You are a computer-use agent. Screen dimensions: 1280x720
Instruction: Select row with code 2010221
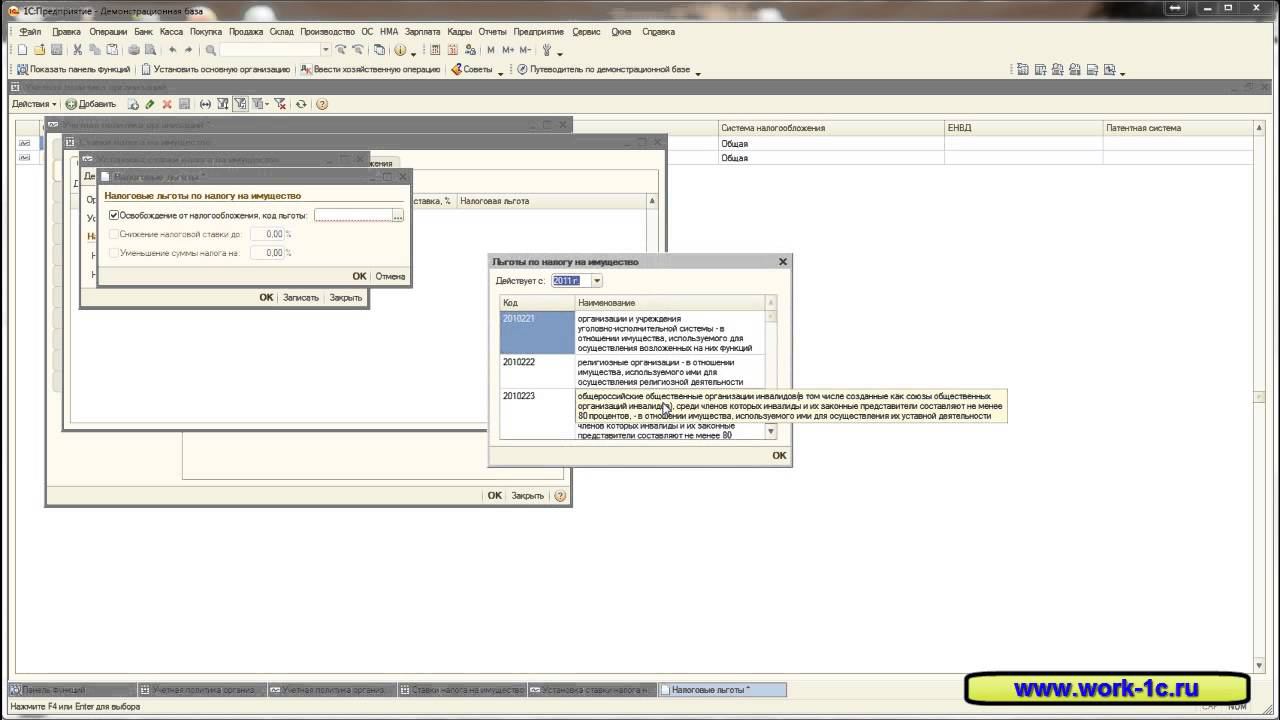point(632,333)
